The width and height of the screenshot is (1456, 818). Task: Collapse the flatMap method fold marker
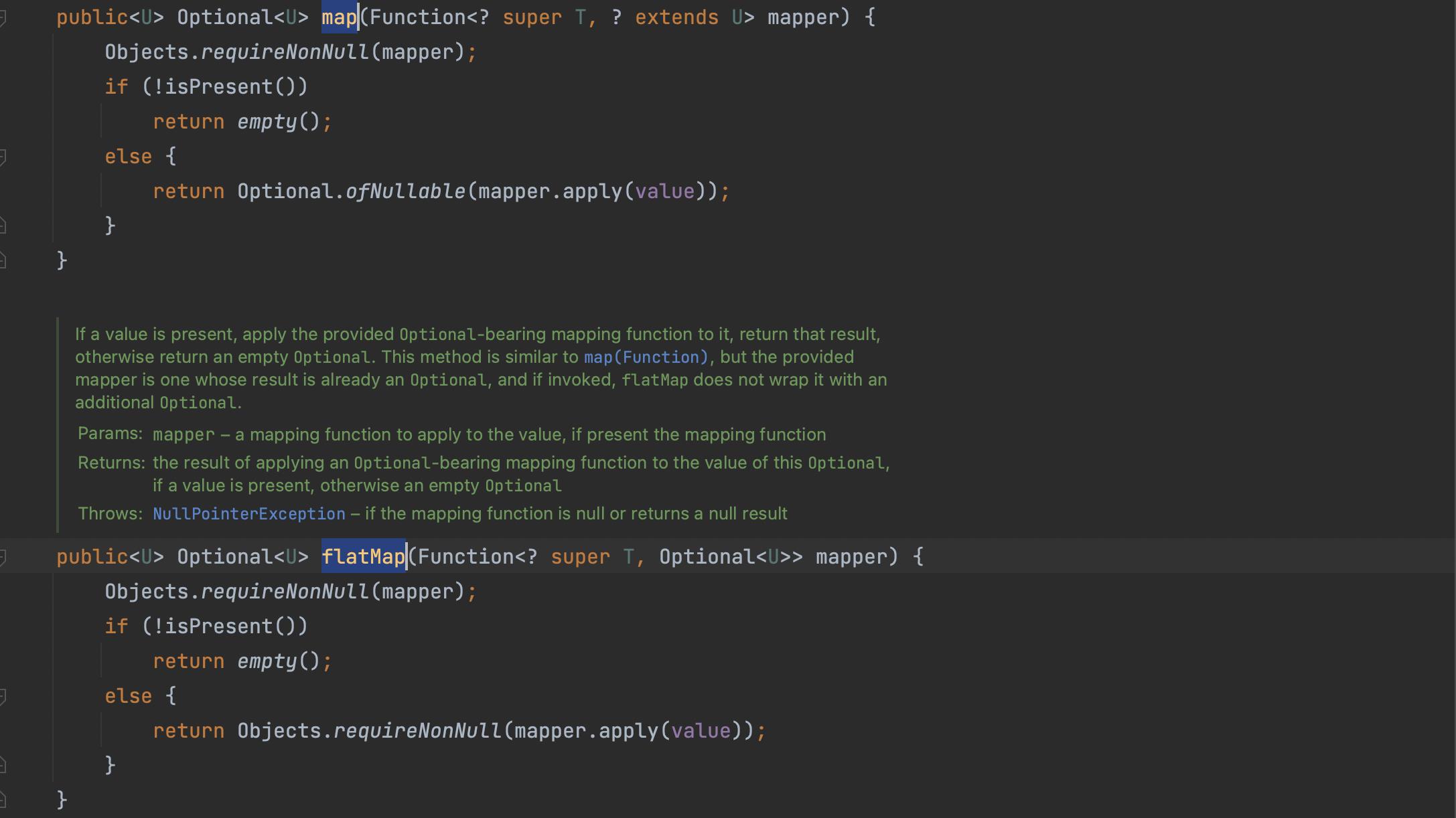pos(3,557)
